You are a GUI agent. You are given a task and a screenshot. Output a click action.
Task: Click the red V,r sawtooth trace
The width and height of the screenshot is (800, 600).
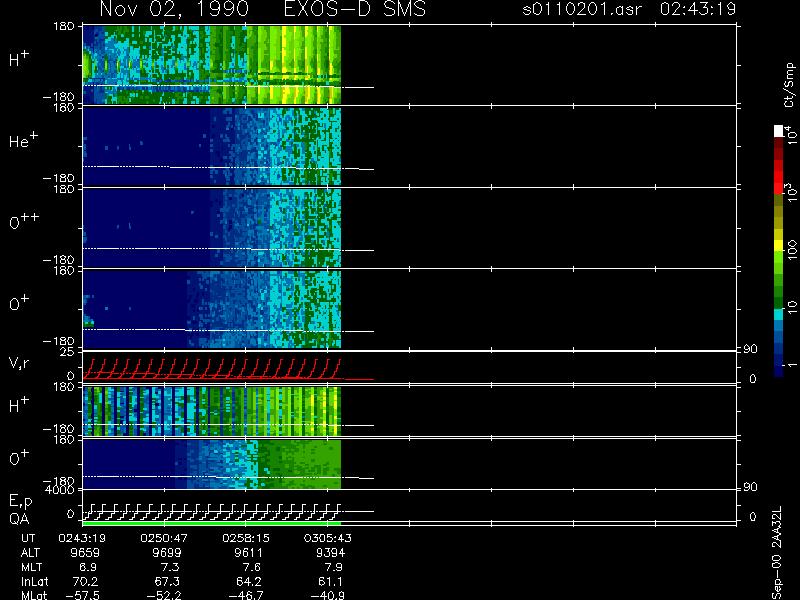point(212,369)
